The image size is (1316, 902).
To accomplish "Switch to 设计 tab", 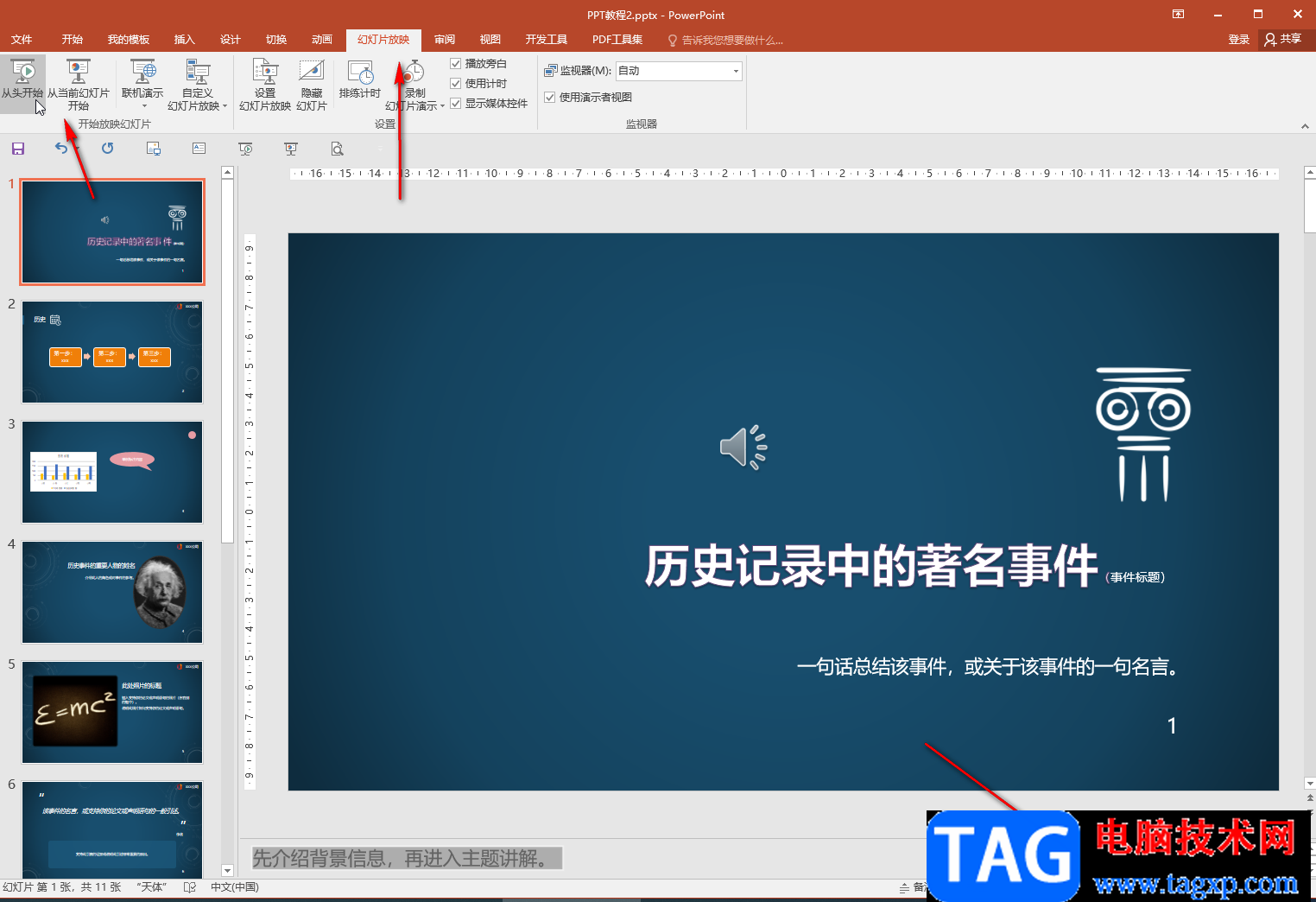I will (231, 40).
